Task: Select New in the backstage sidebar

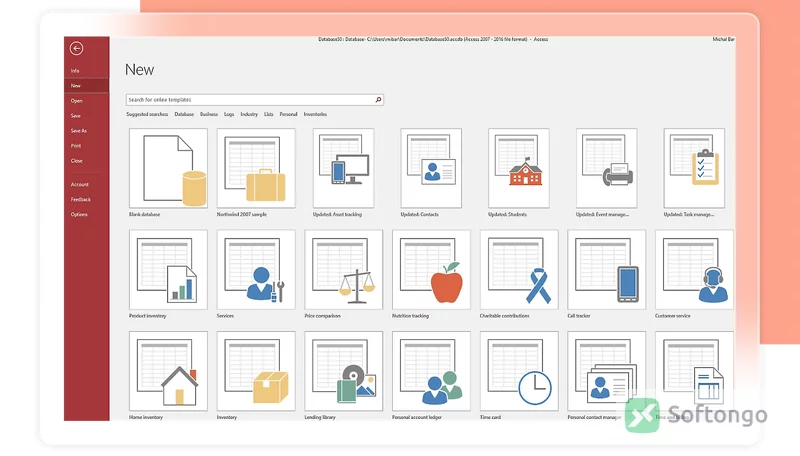Action: [87, 86]
